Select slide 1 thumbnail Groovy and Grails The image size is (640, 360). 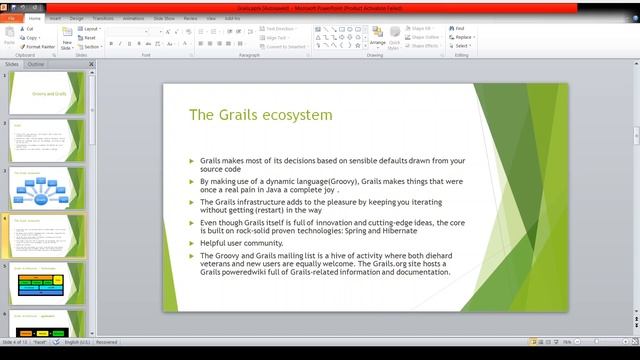47,93
